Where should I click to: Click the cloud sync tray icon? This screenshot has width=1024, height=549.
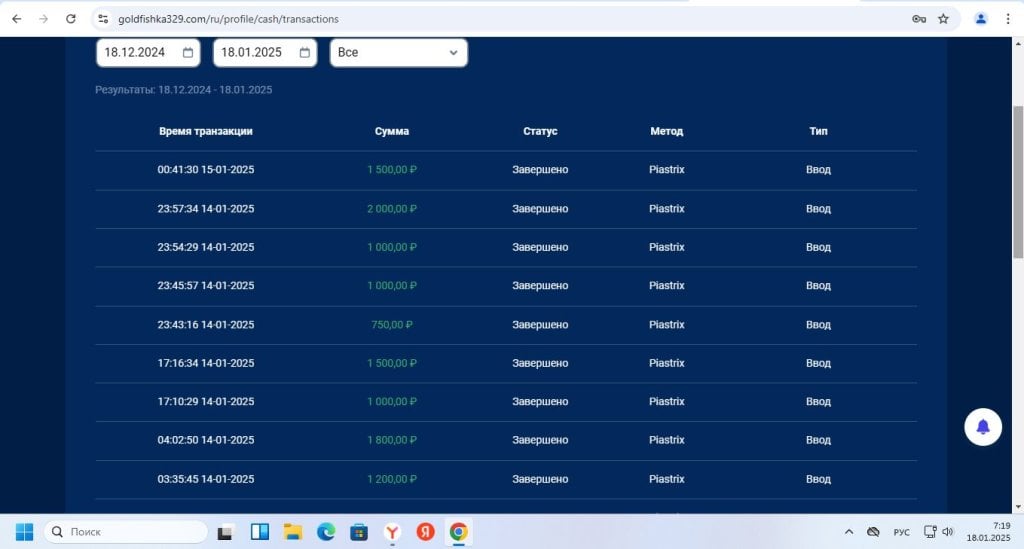pyautogui.click(x=873, y=532)
